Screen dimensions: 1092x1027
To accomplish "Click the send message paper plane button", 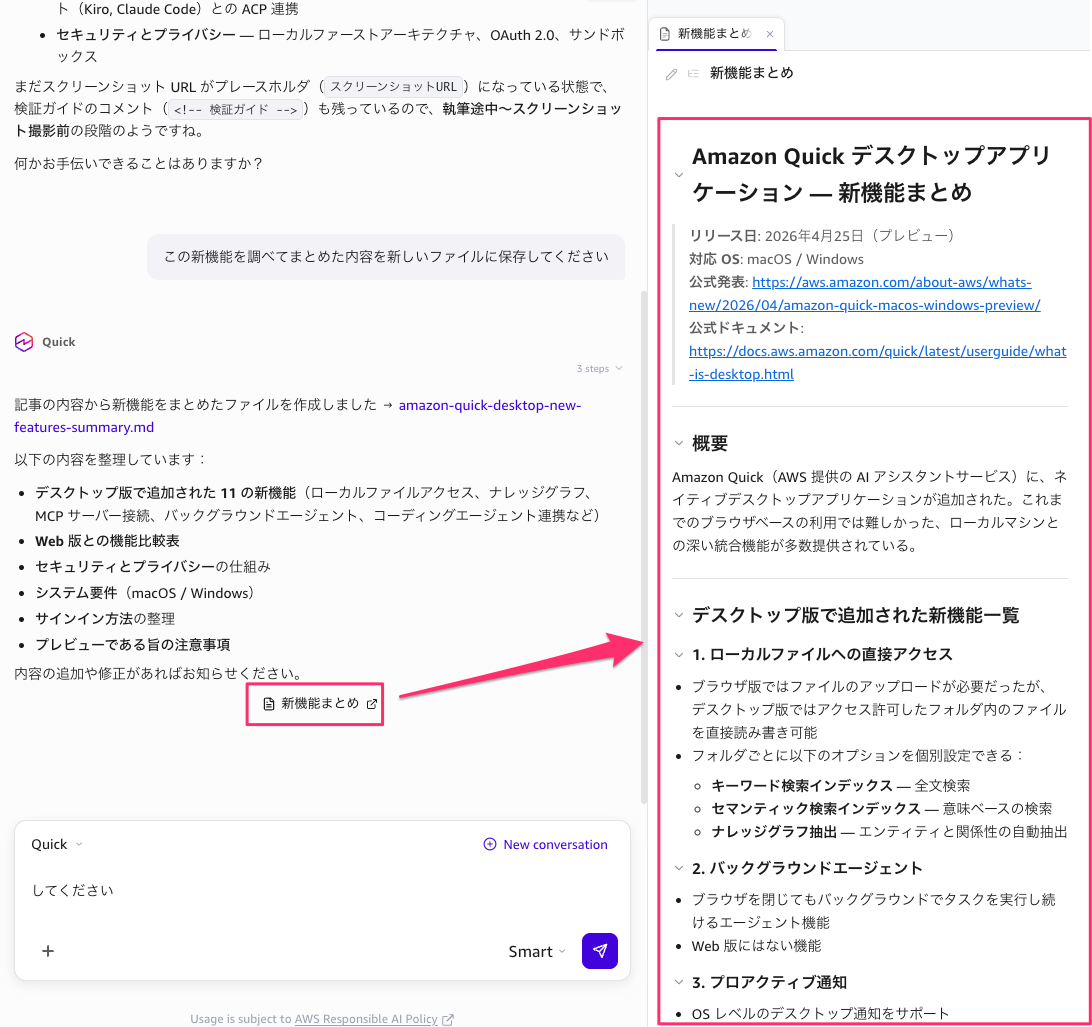I will [x=600, y=950].
